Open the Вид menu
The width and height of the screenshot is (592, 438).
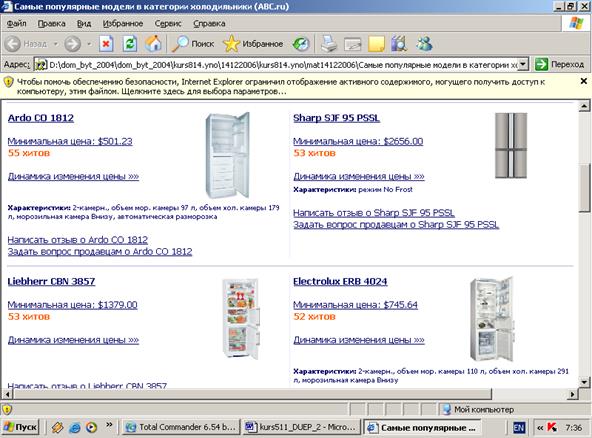(84, 23)
